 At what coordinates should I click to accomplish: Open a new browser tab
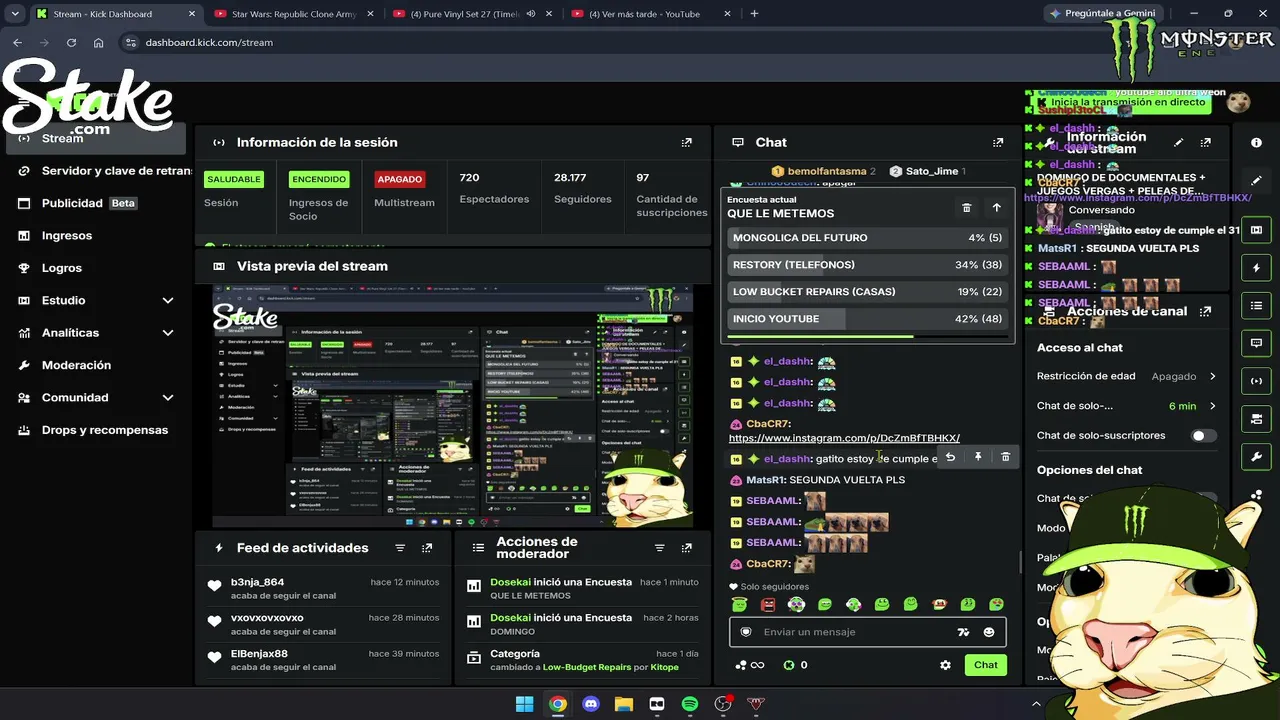pyautogui.click(x=754, y=14)
